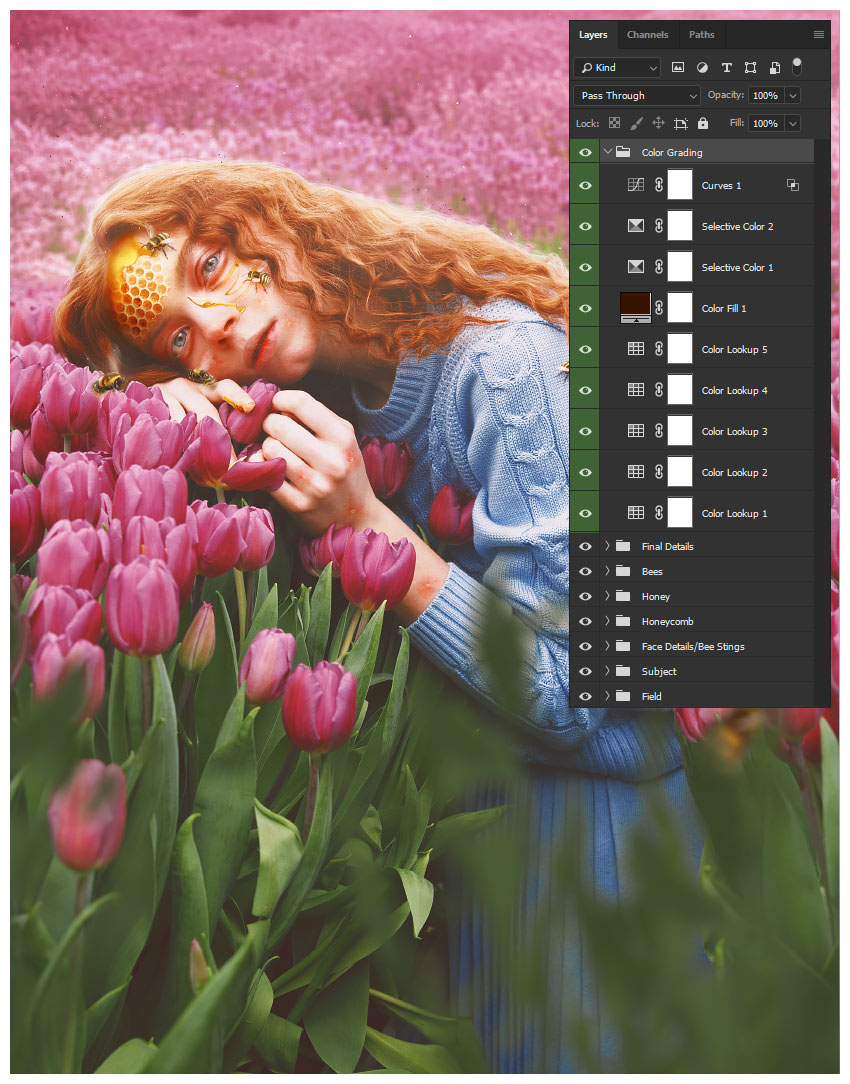
Task: Switch to the Channels tab
Action: click(x=648, y=35)
